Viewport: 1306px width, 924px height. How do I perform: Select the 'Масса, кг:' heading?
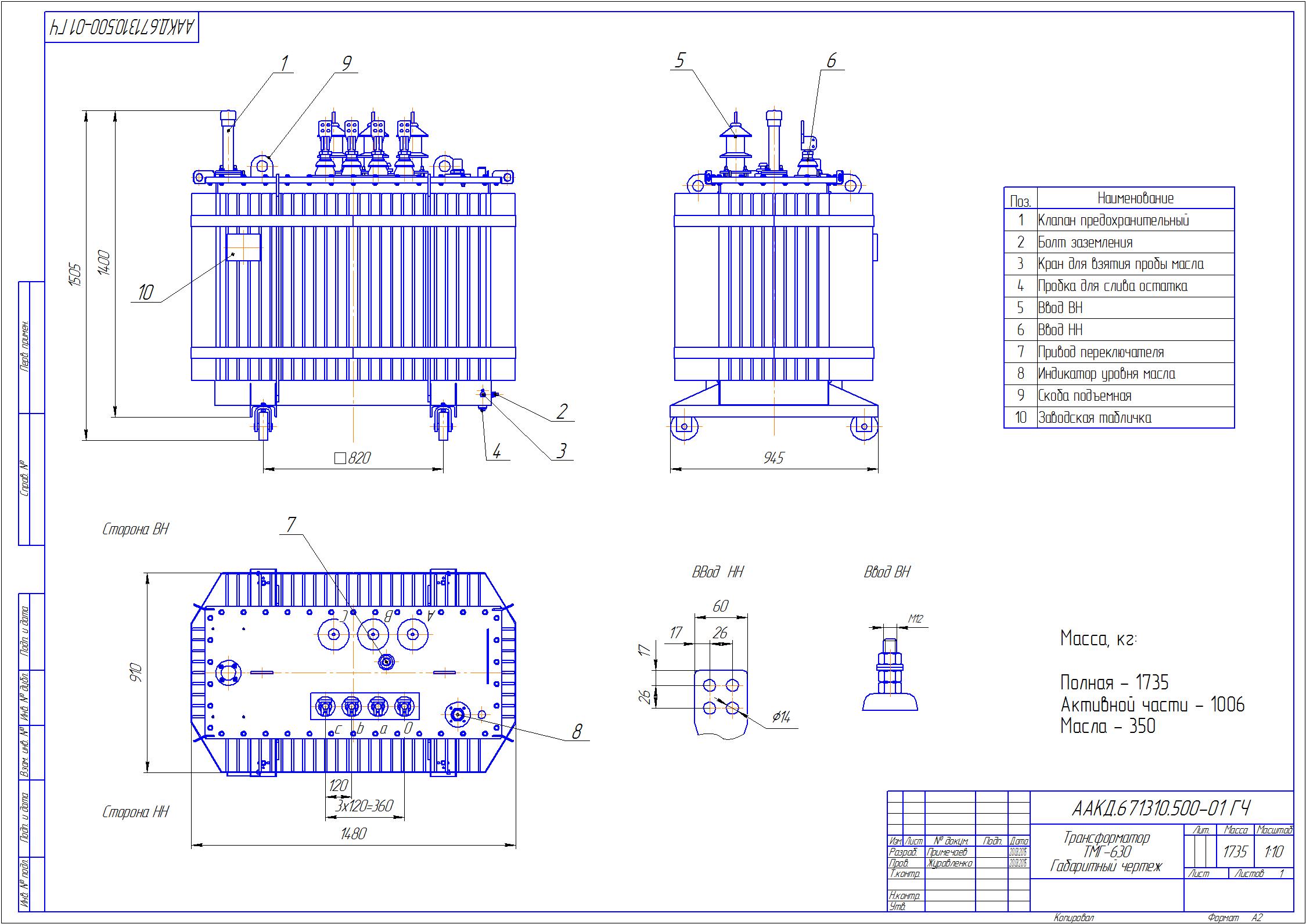pyautogui.click(x=1099, y=639)
